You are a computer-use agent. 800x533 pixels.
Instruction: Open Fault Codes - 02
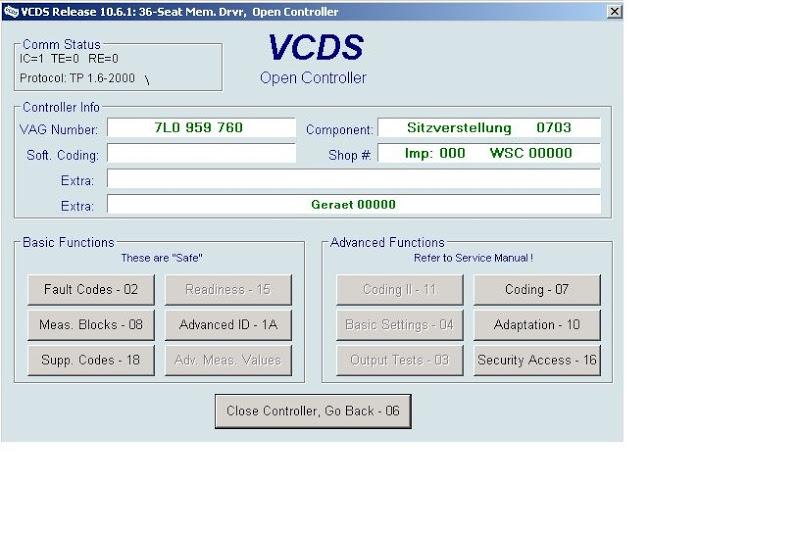pyautogui.click(x=91, y=290)
